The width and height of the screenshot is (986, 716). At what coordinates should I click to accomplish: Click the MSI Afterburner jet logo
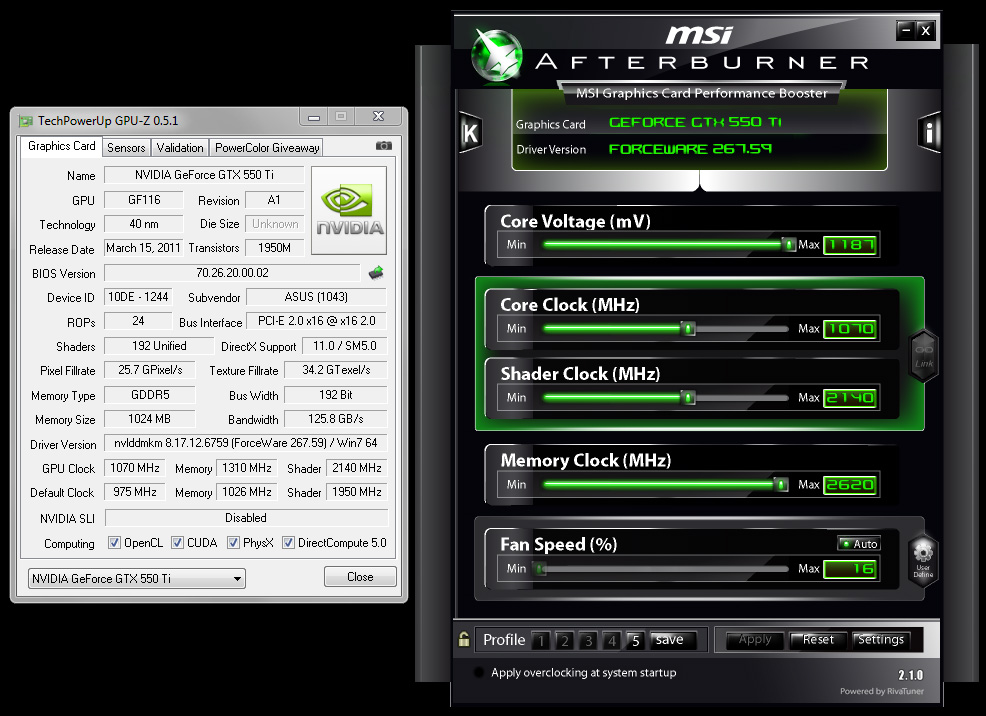tap(497, 55)
